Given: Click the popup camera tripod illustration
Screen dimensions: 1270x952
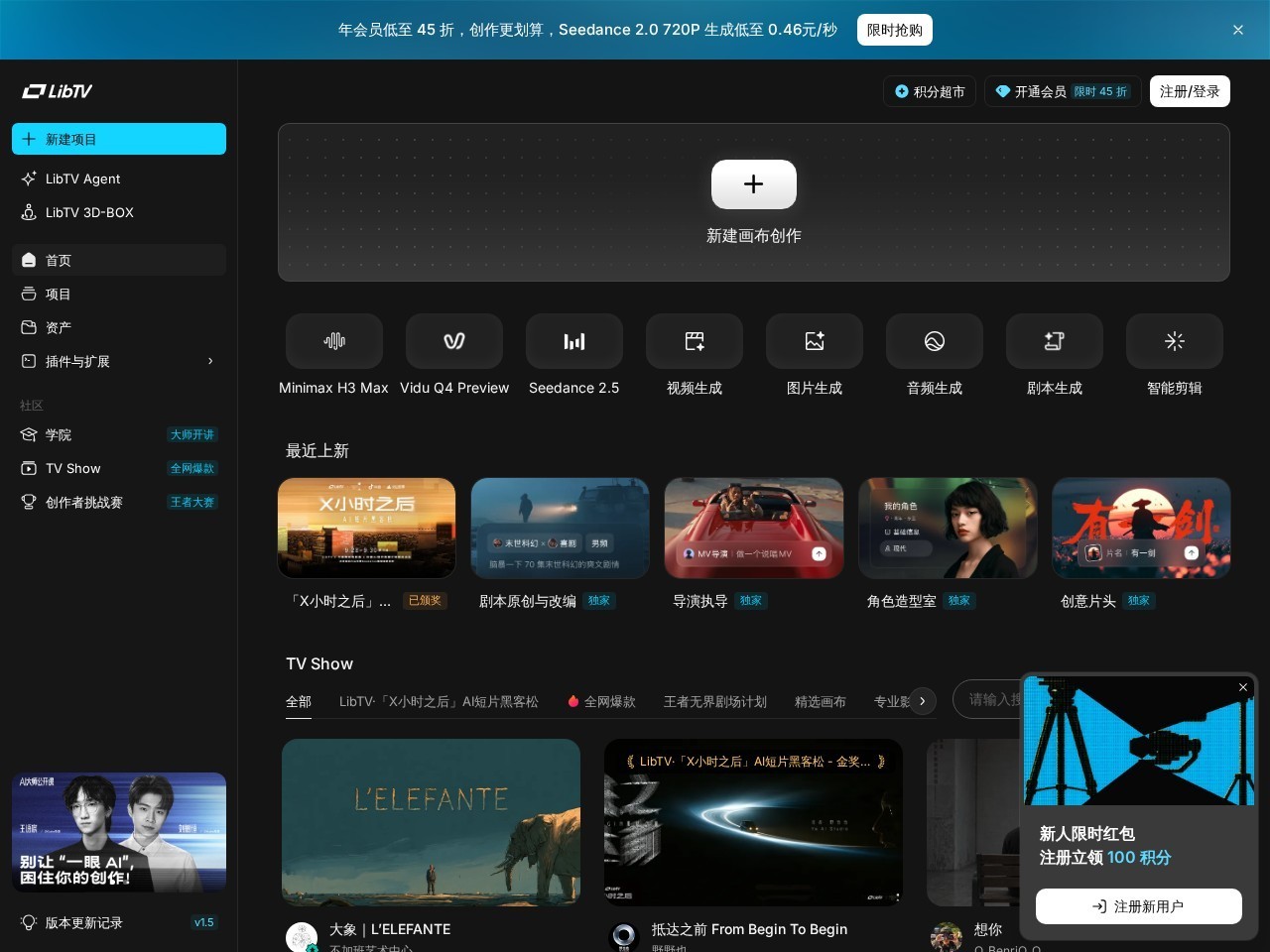Looking at the screenshot, I should click(1139, 742).
